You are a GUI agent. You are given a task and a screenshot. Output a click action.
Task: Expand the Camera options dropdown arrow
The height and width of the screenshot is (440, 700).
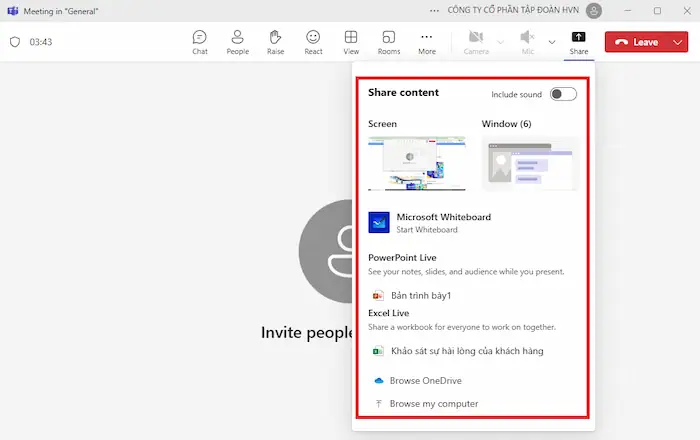[x=501, y=43]
